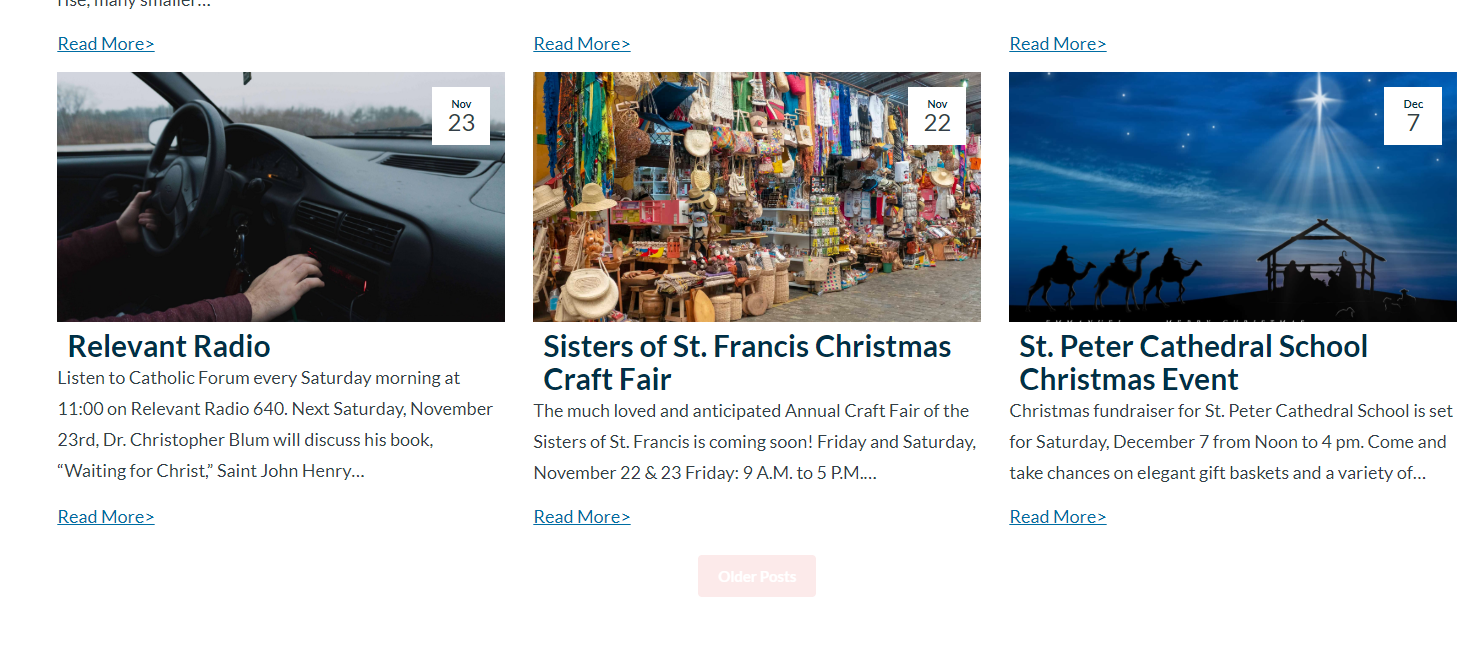The height and width of the screenshot is (649, 1476).
Task: Click the Christmas fundraiser excerpt paragraph
Action: 1230,441
